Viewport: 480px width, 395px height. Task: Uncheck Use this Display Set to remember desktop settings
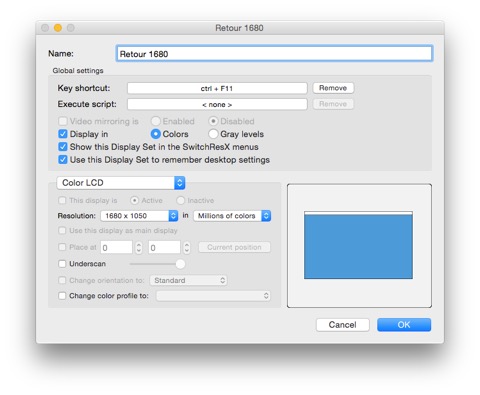tap(63, 160)
